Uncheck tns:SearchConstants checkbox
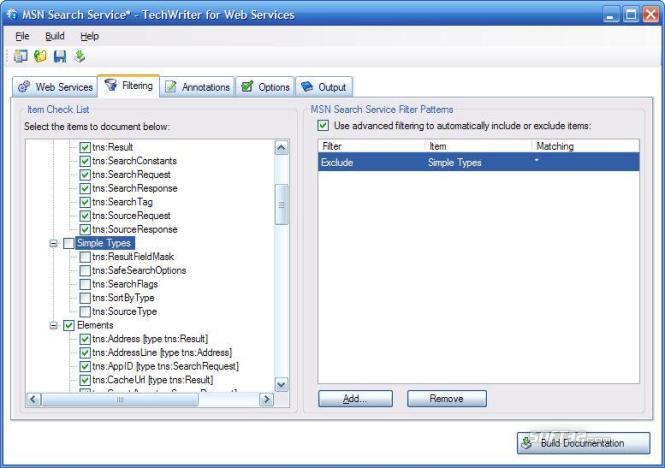Screen dimensions: 665x468 click(x=85, y=161)
